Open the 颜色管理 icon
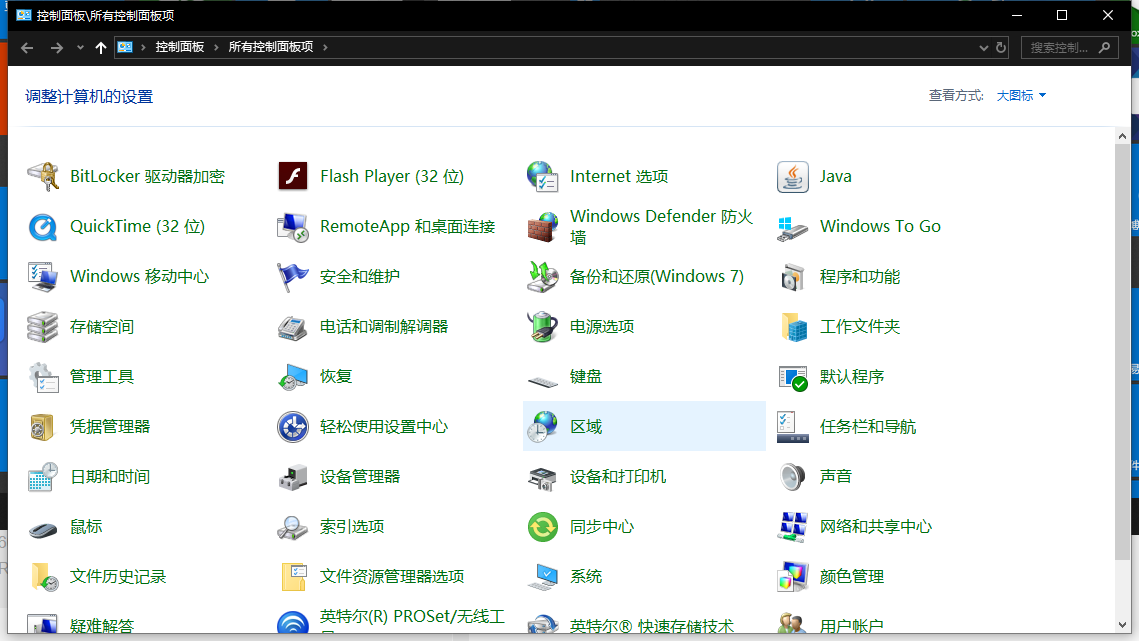Screen dimensions: 1139x641 [793, 578]
